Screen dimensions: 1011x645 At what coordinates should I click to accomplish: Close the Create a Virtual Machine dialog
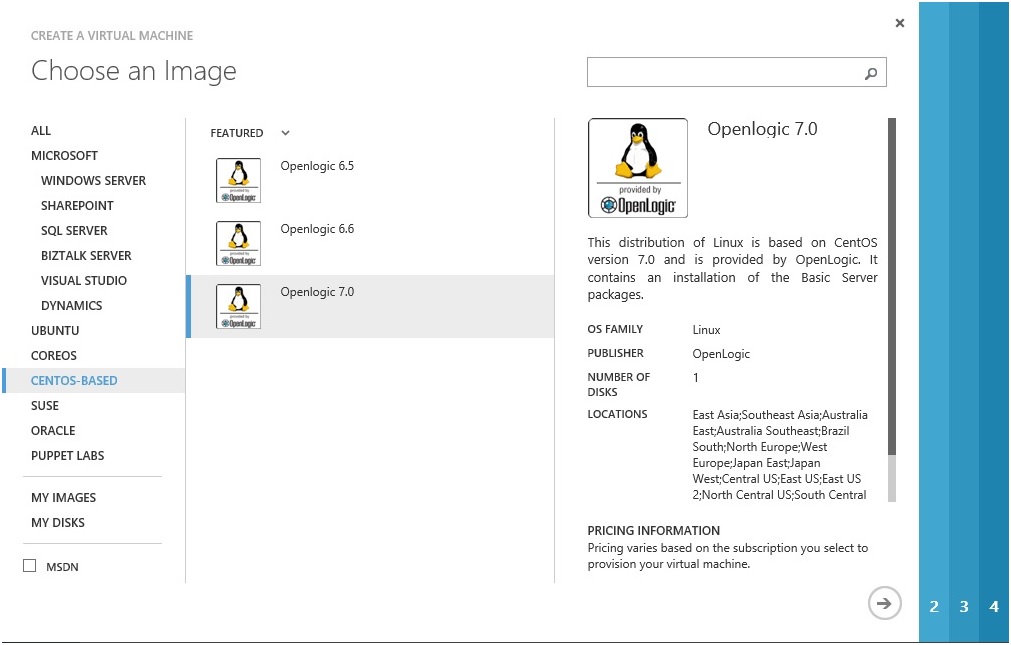(899, 23)
